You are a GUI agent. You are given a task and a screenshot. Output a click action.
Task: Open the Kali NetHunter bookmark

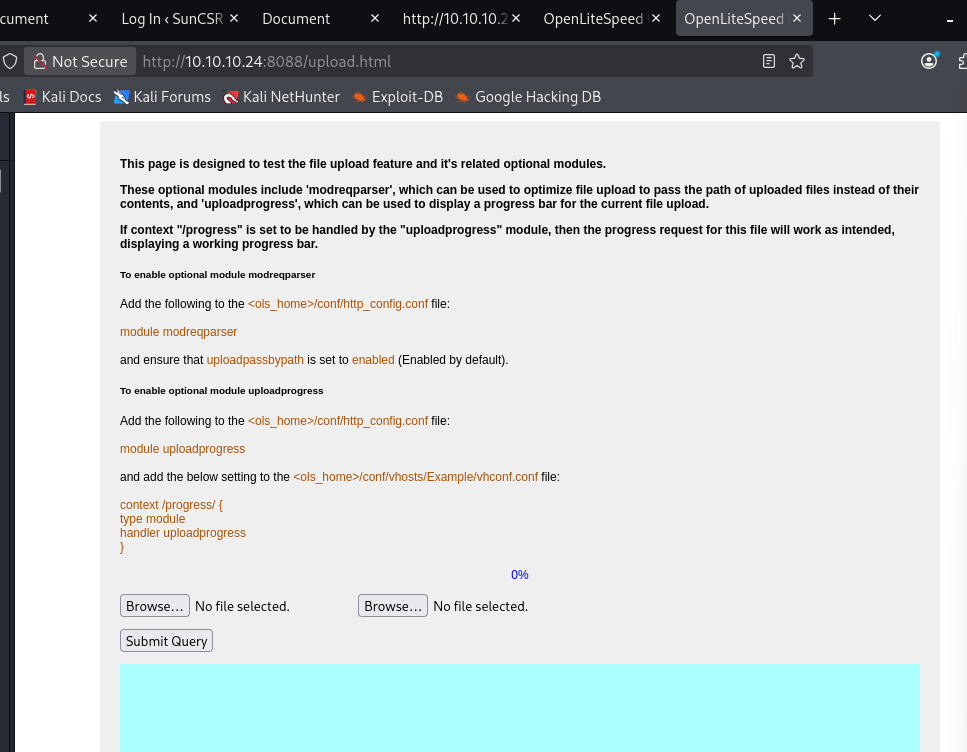(281, 97)
